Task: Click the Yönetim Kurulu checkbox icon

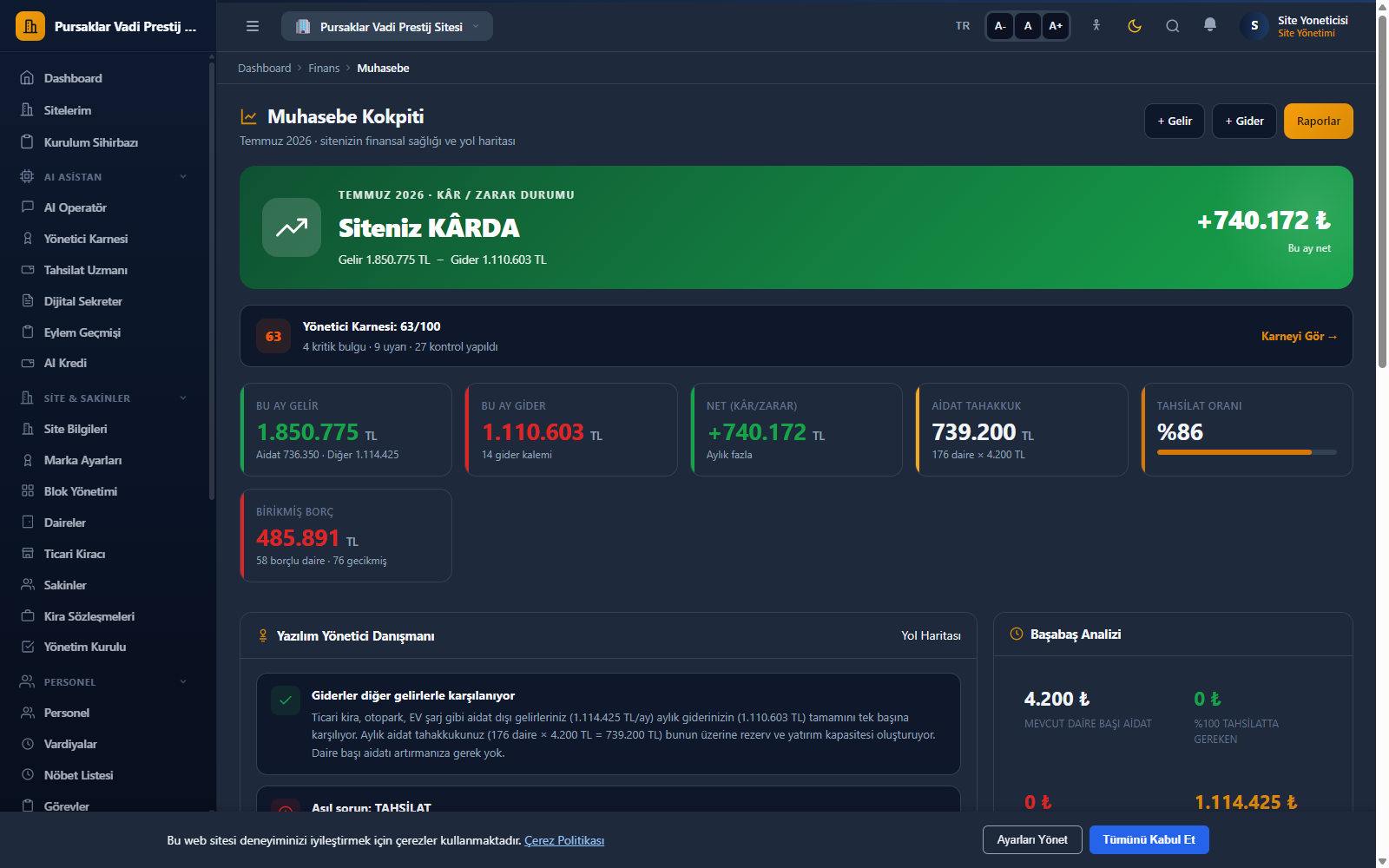Action: coord(28,647)
